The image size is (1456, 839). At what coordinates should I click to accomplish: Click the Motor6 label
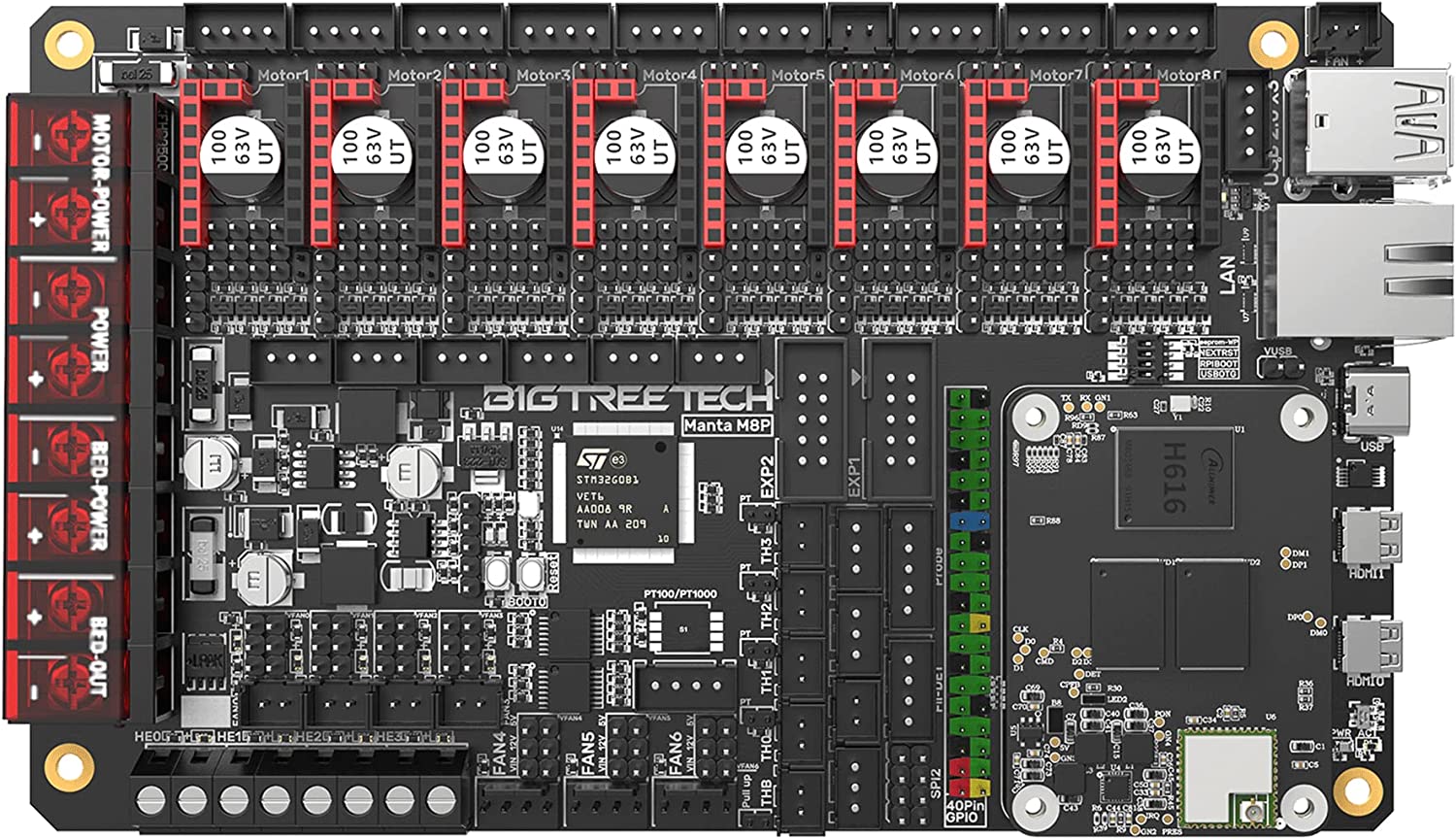927,75
